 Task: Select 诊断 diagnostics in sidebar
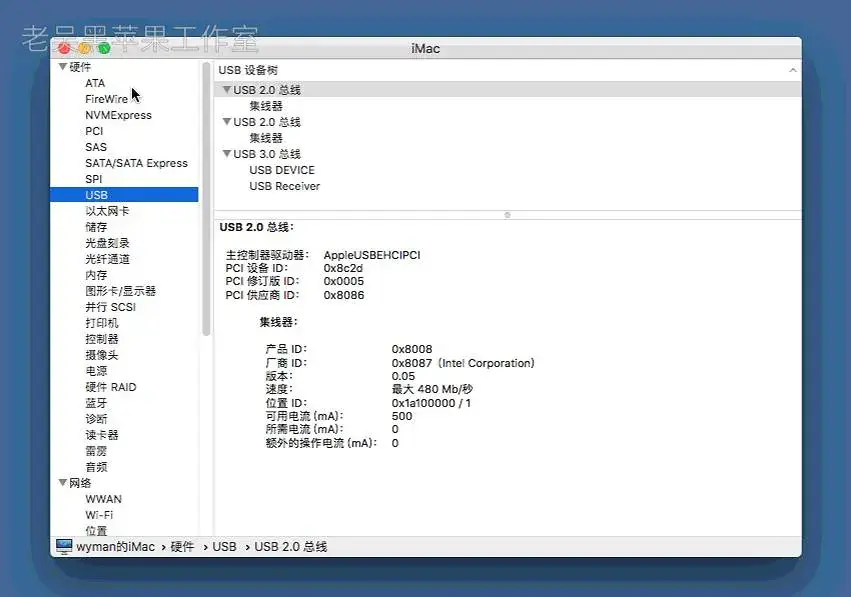tap(96, 419)
